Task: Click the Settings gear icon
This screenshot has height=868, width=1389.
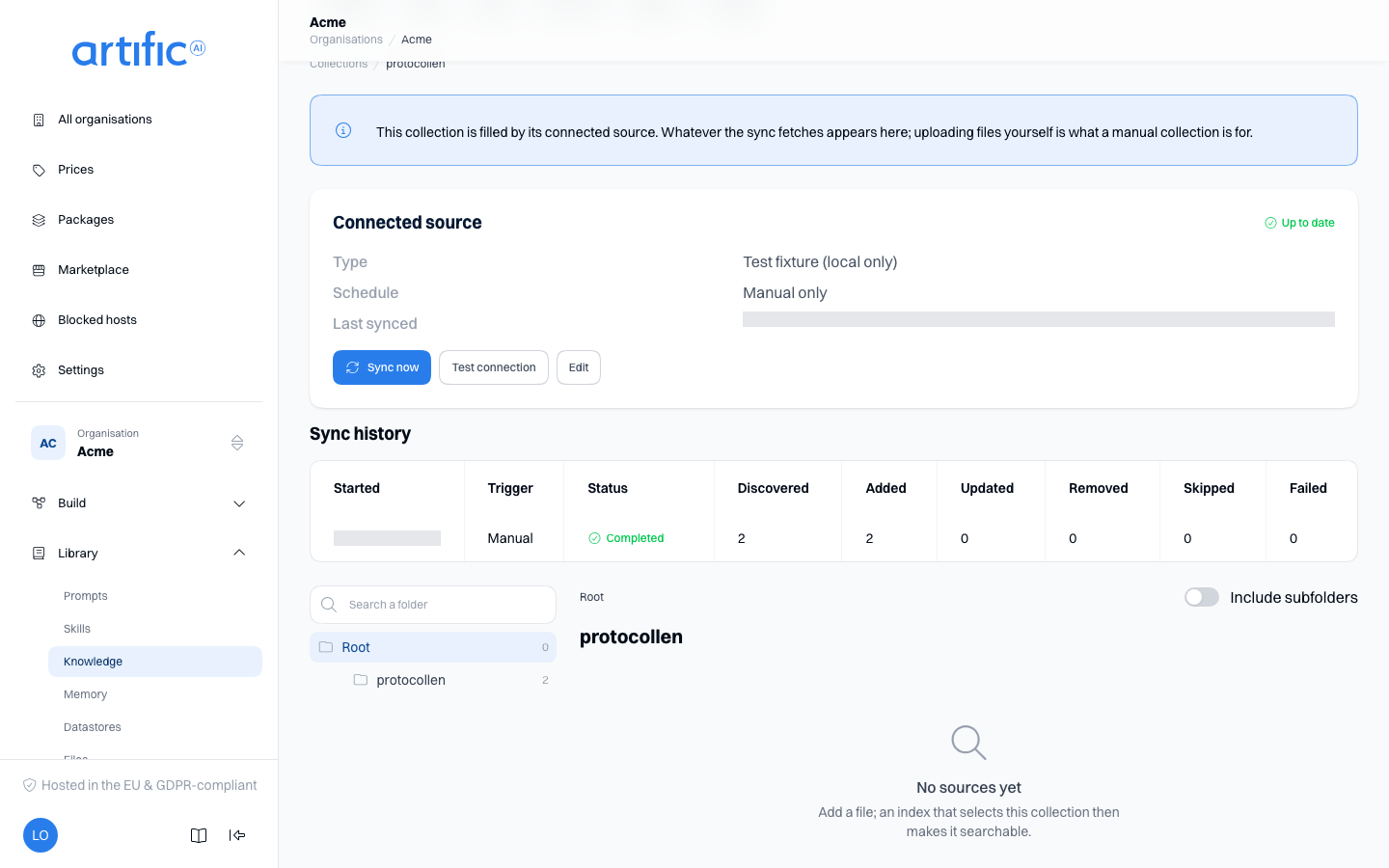Action: (x=39, y=370)
